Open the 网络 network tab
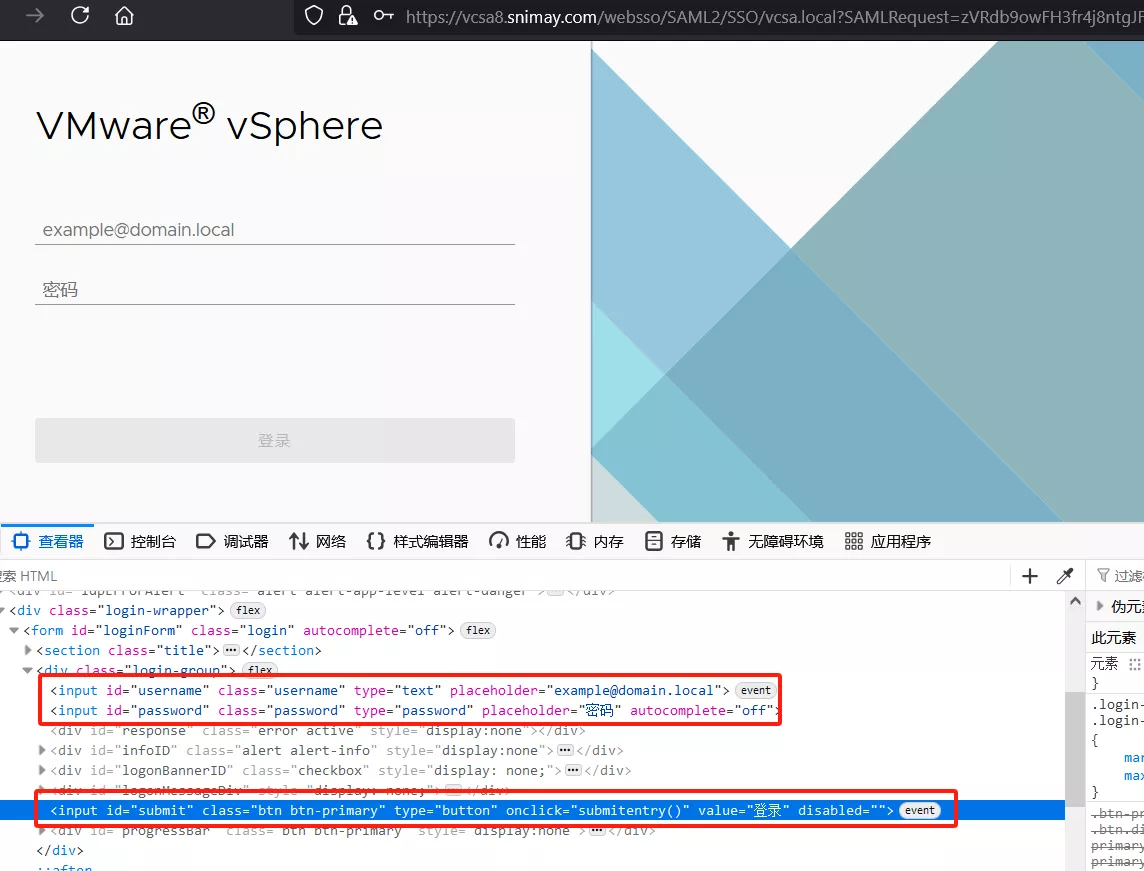This screenshot has width=1144, height=871. [x=317, y=541]
